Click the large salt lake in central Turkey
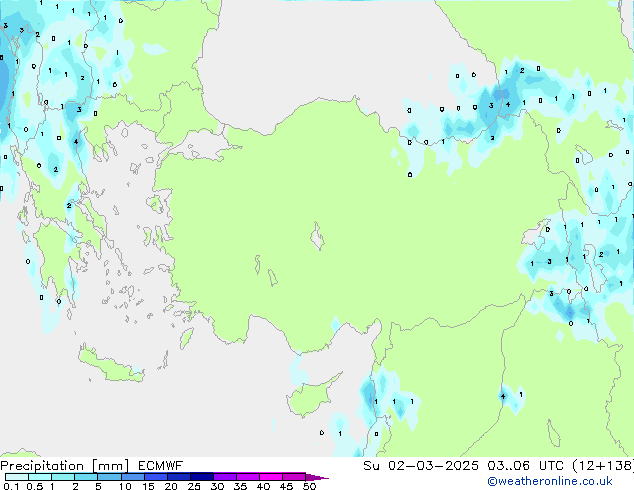Image resolution: width=634 pixels, height=490 pixels. click(317, 236)
